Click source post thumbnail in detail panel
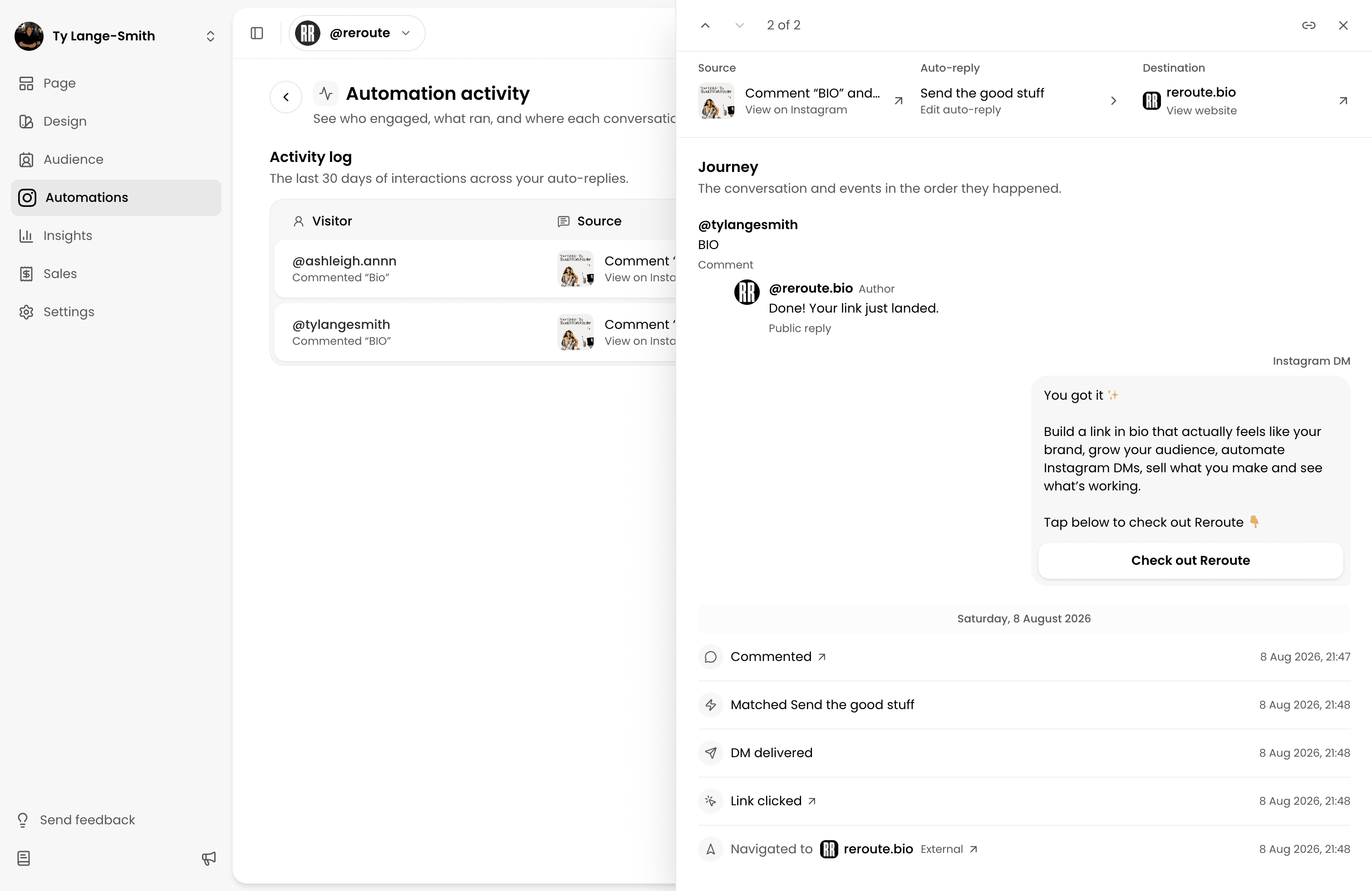This screenshot has width=1372, height=891. tap(716, 101)
